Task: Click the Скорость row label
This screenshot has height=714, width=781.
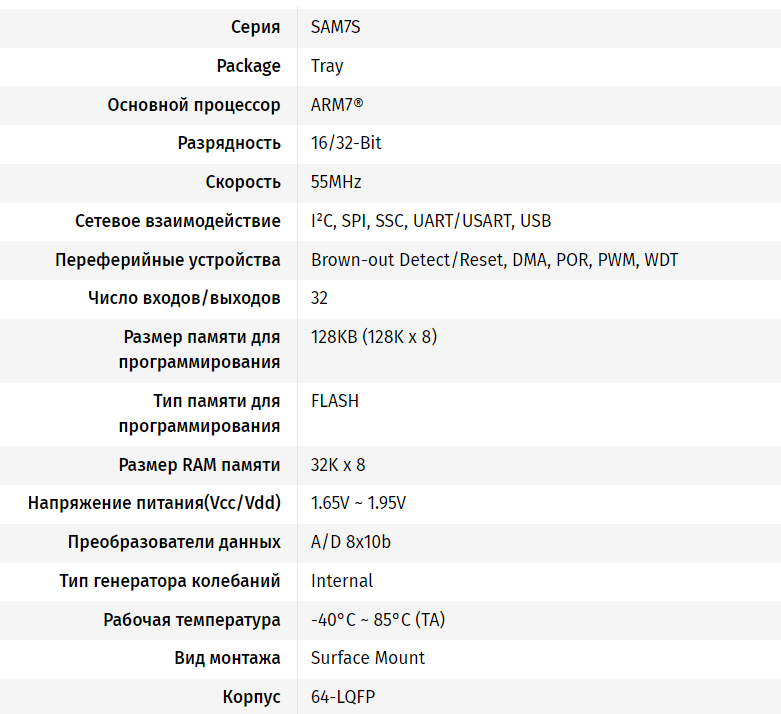Action: pyautogui.click(x=243, y=182)
